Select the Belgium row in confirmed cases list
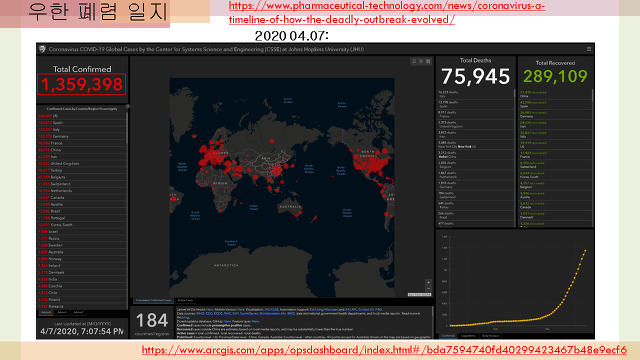Screen dimensions: 640x360 coord(82,177)
